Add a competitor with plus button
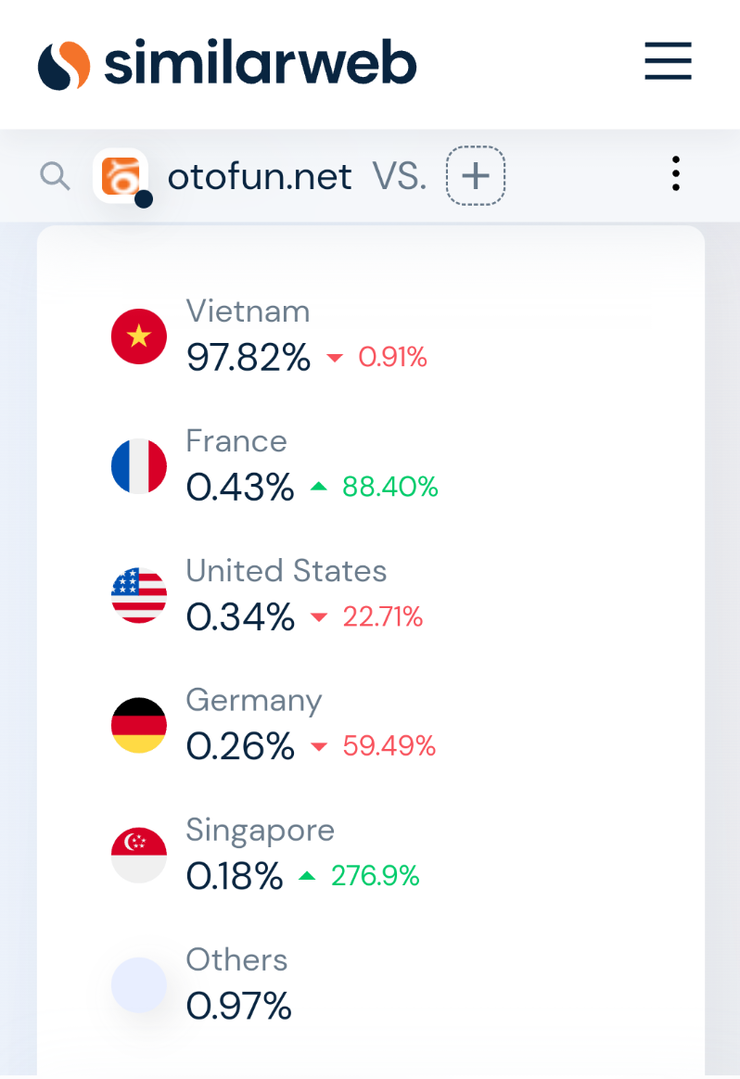 coord(475,176)
